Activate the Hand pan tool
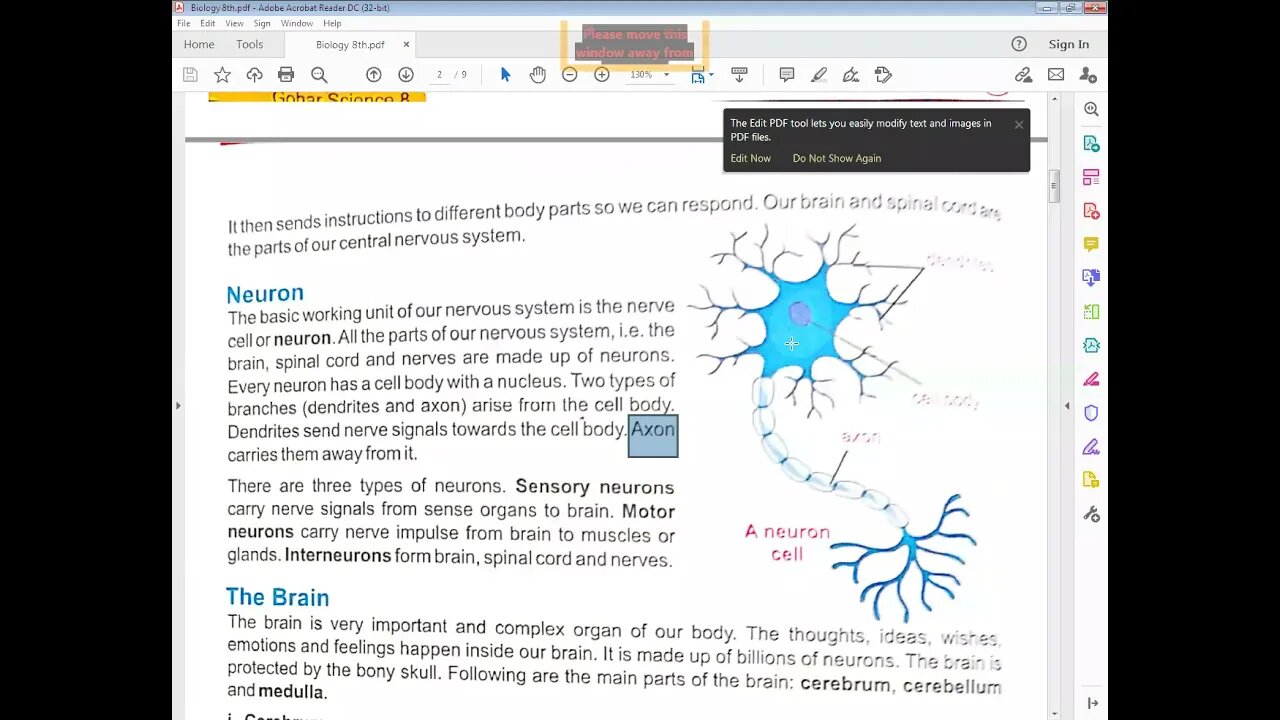 (x=538, y=75)
